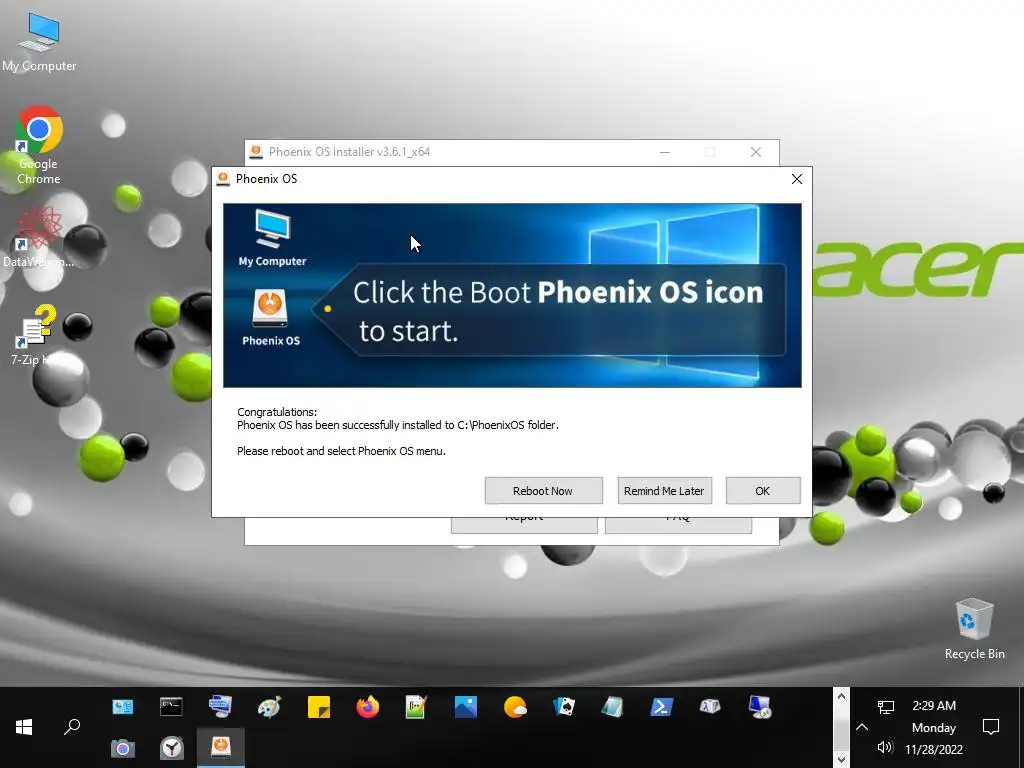The width and height of the screenshot is (1024, 768).
Task: Open Solitaire cards taskbar icon
Action: coord(564,707)
